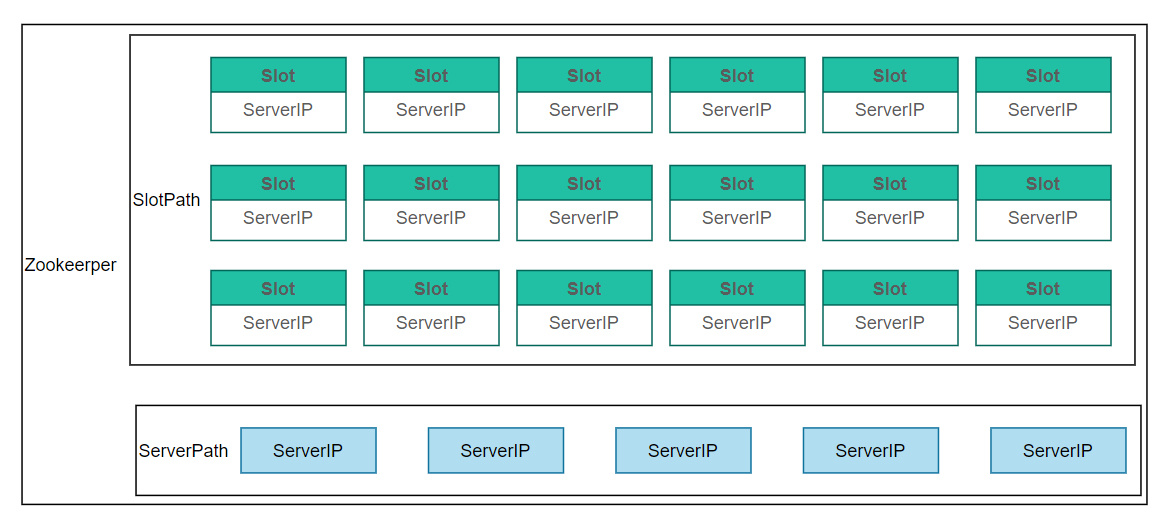Screen dimensions: 1172x523
Task: Click fourth blue ServerIP box in ServerPath
Action: pyautogui.click(x=871, y=451)
